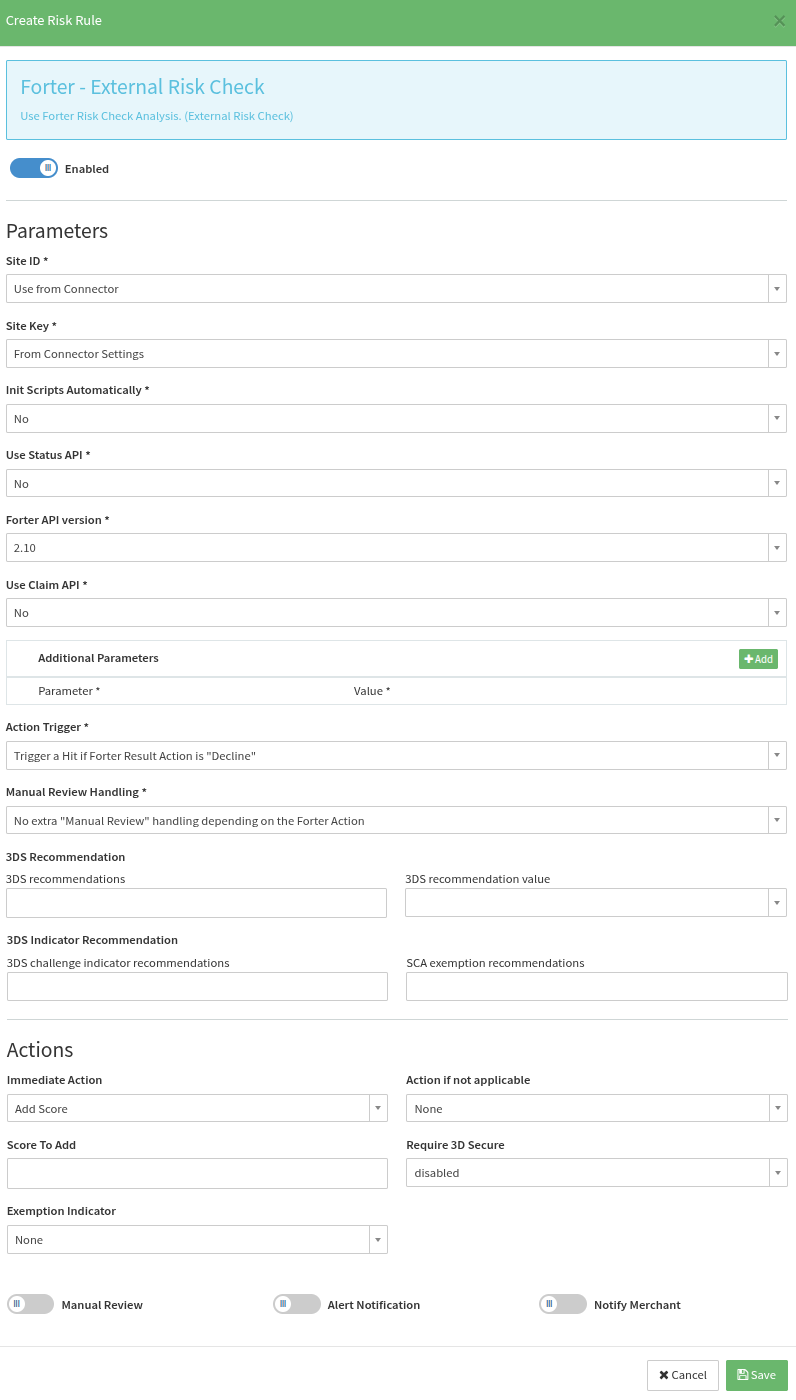Expand the Exemption Indicator dropdown arrow
This screenshot has width=796, height=1400.
(x=378, y=1240)
